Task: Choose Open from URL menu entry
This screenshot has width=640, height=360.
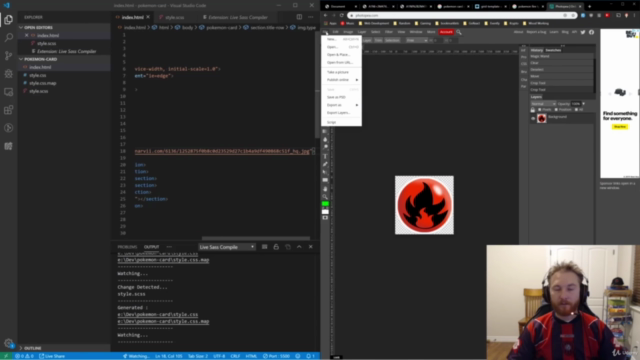Action: coord(342,62)
